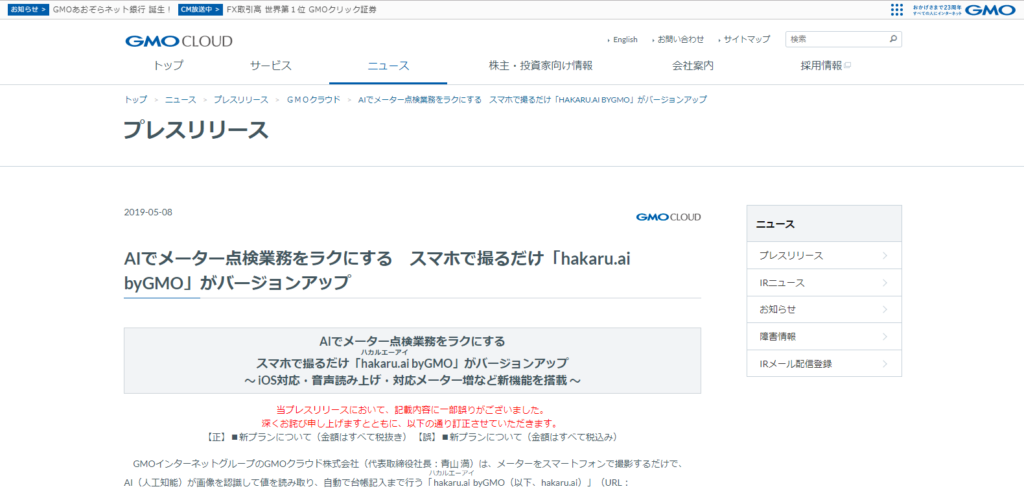Open the GMO group apps grid icon
This screenshot has width=1024, height=491.
click(897, 9)
